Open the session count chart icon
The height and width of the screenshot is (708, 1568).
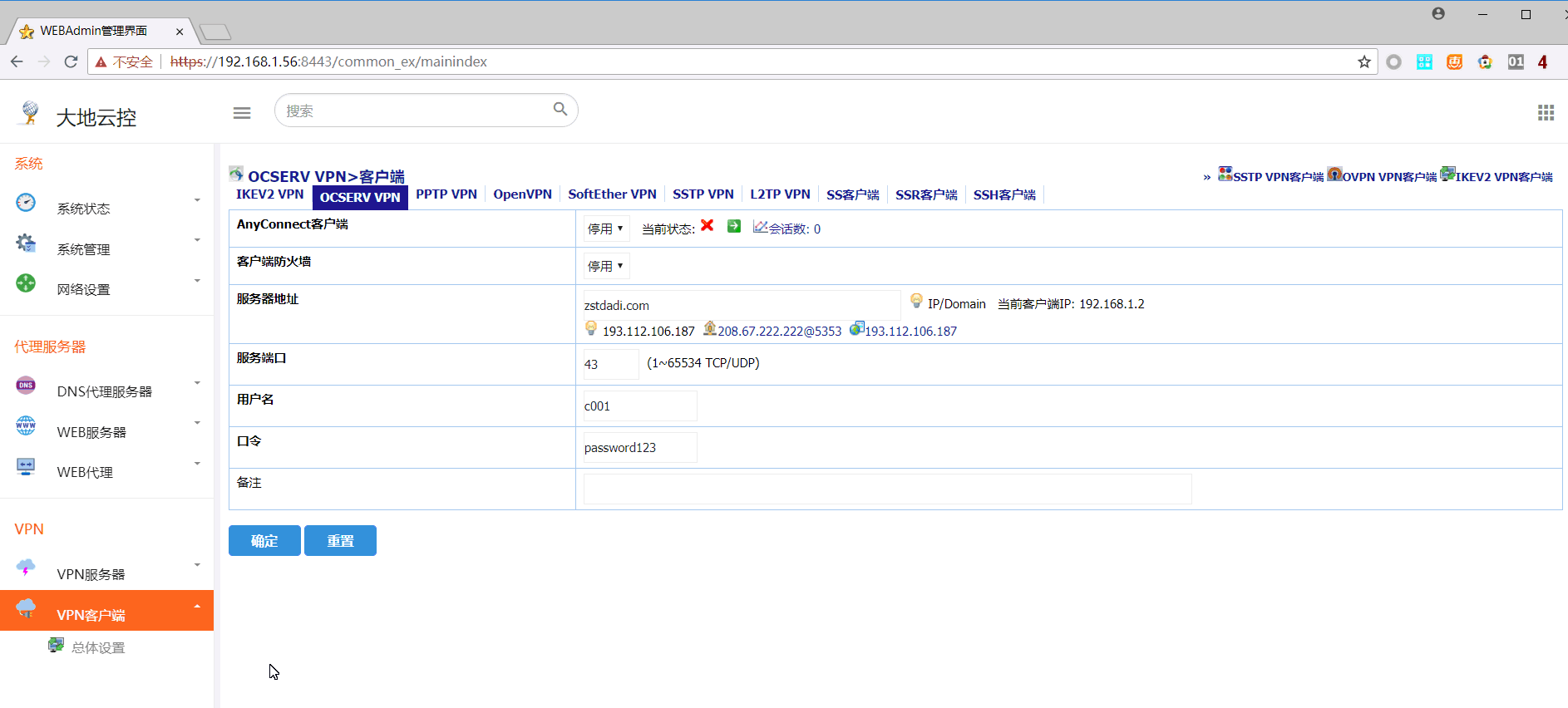tap(760, 227)
